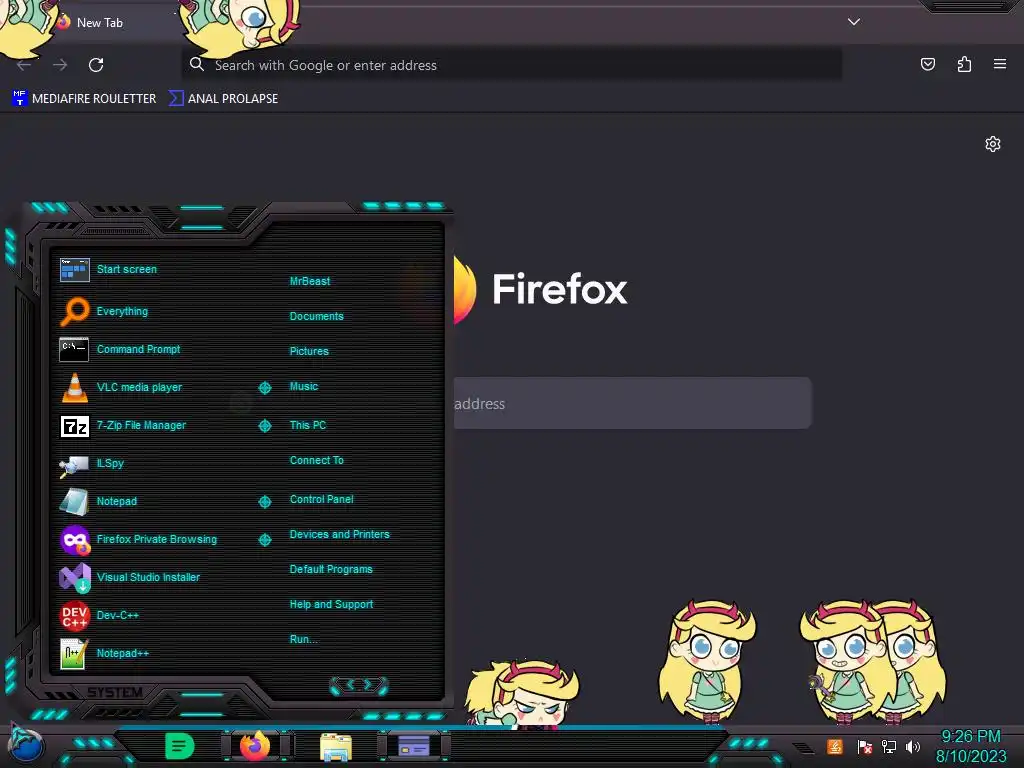Open This PC from the start menu
The width and height of the screenshot is (1024, 768).
(308, 424)
